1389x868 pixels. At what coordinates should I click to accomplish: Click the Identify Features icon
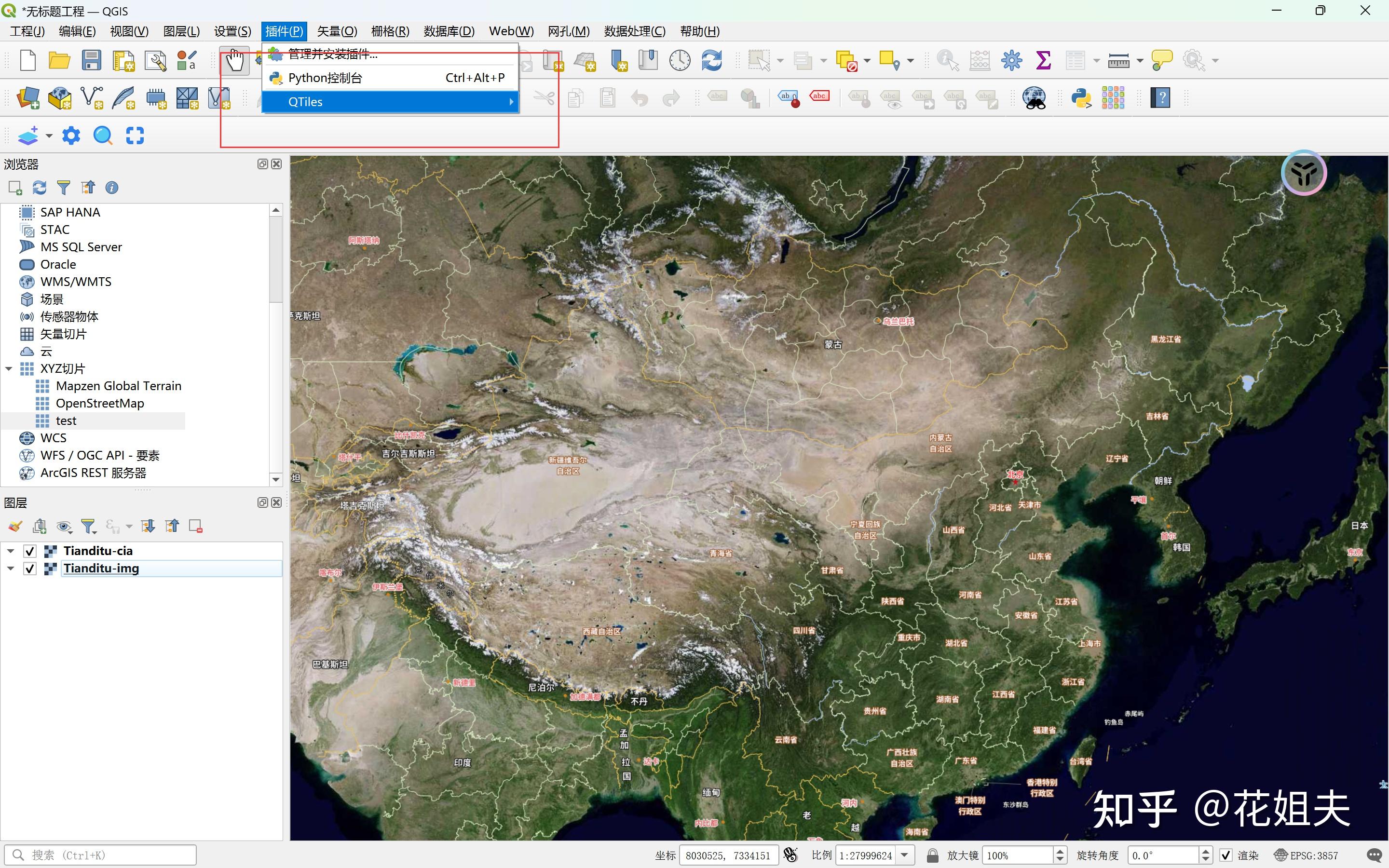pos(948,60)
